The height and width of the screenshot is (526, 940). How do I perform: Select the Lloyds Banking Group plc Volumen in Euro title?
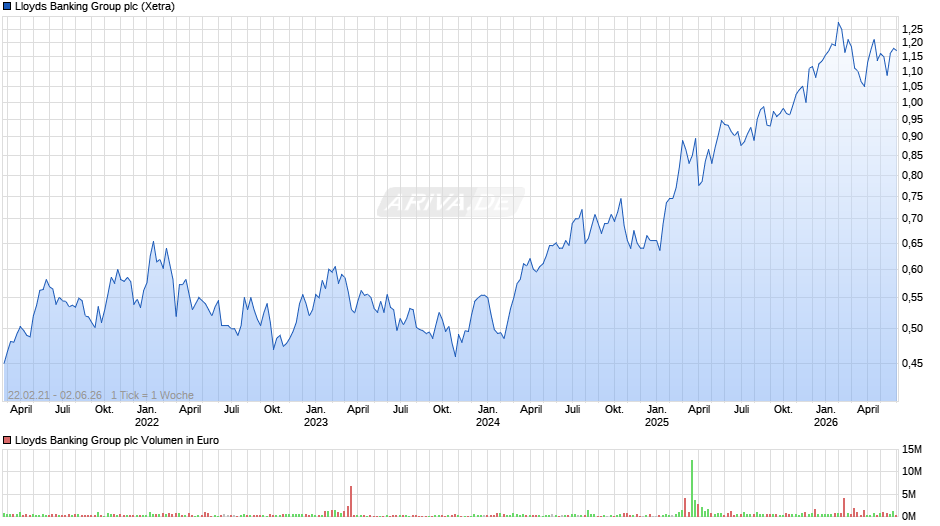pyautogui.click(x=117, y=440)
